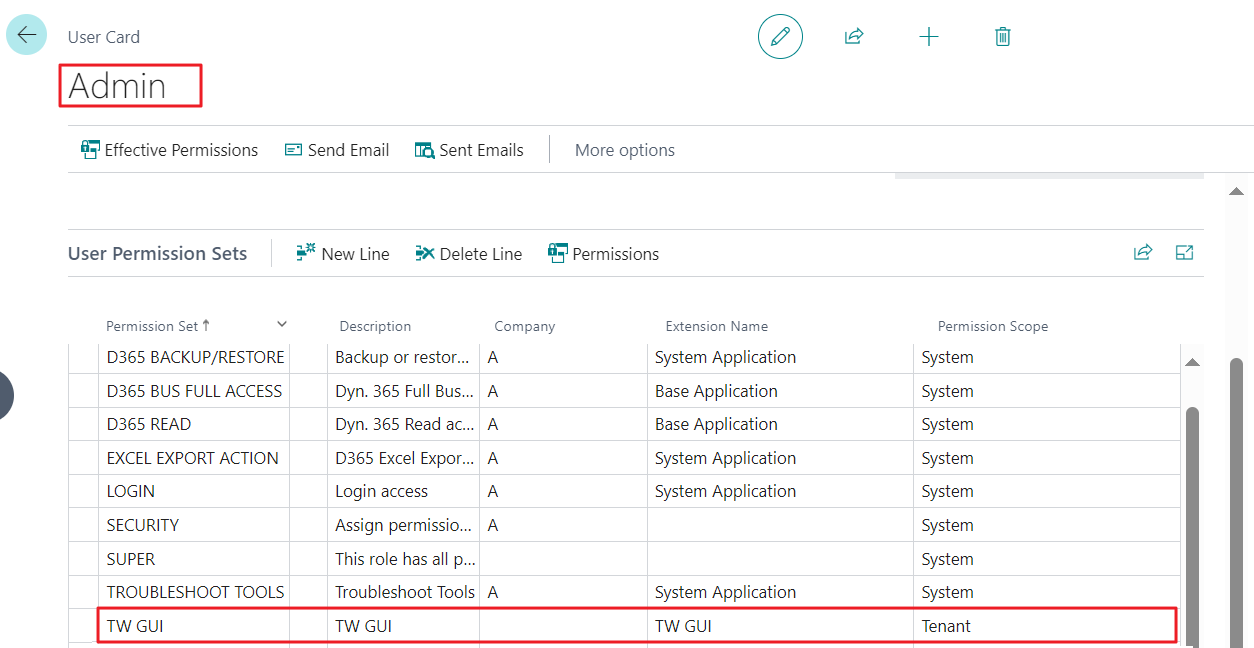Click the share icon in the header
The height and width of the screenshot is (648, 1254).
pos(854,37)
